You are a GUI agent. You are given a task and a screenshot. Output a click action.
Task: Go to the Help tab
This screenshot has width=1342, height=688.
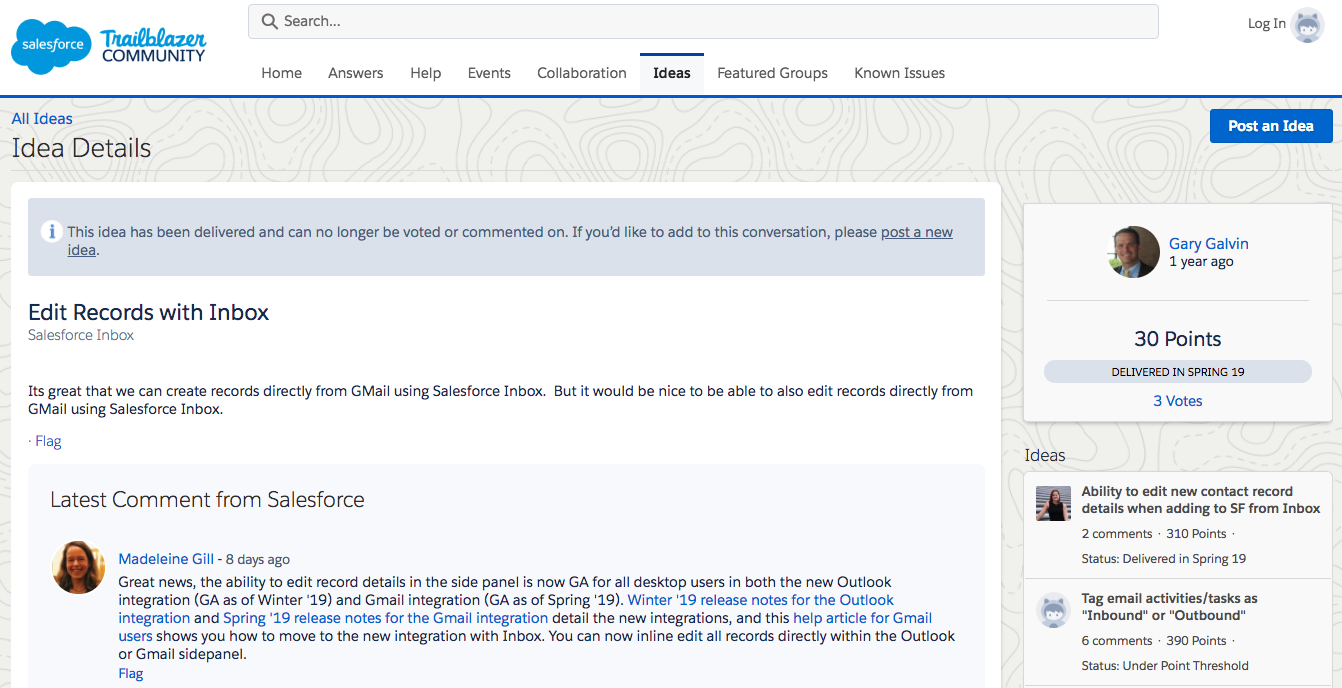[425, 73]
